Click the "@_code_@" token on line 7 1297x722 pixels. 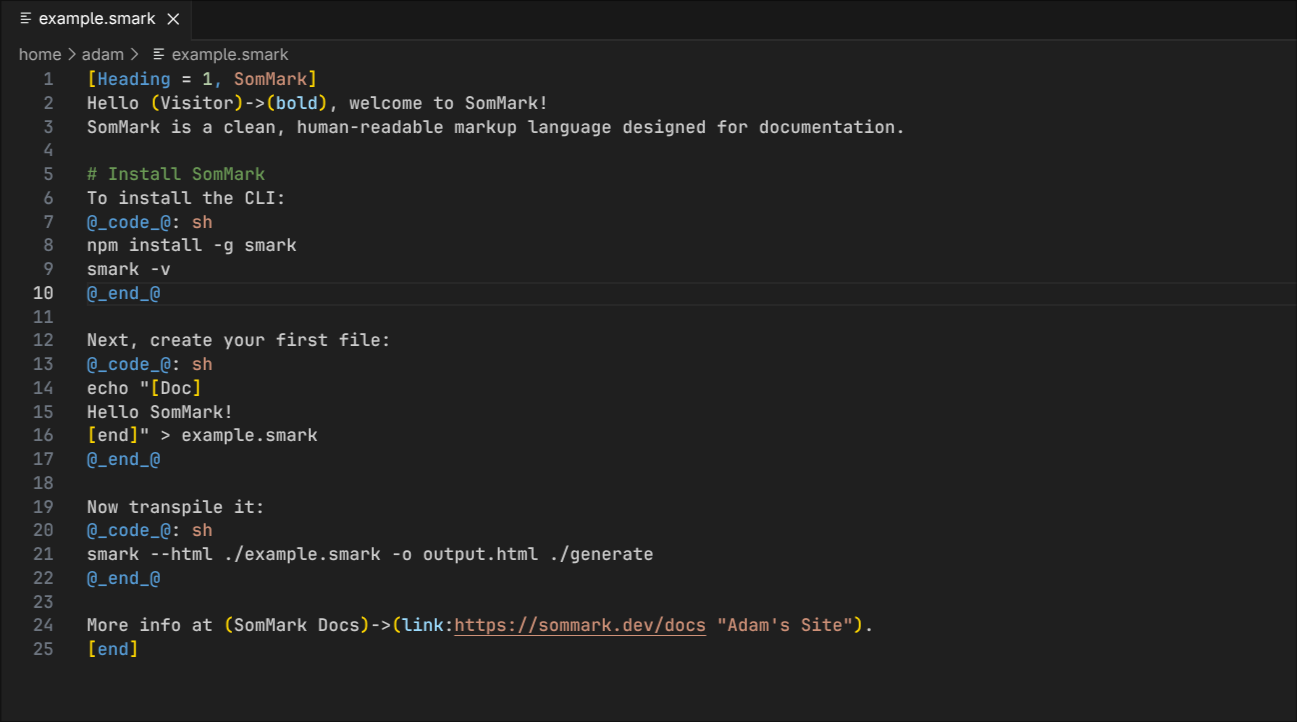[127, 221]
